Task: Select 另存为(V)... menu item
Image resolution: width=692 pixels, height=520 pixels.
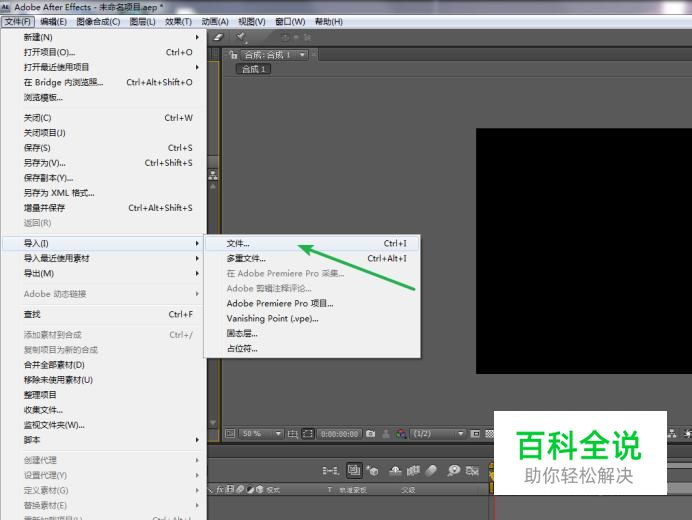Action: click(105, 163)
